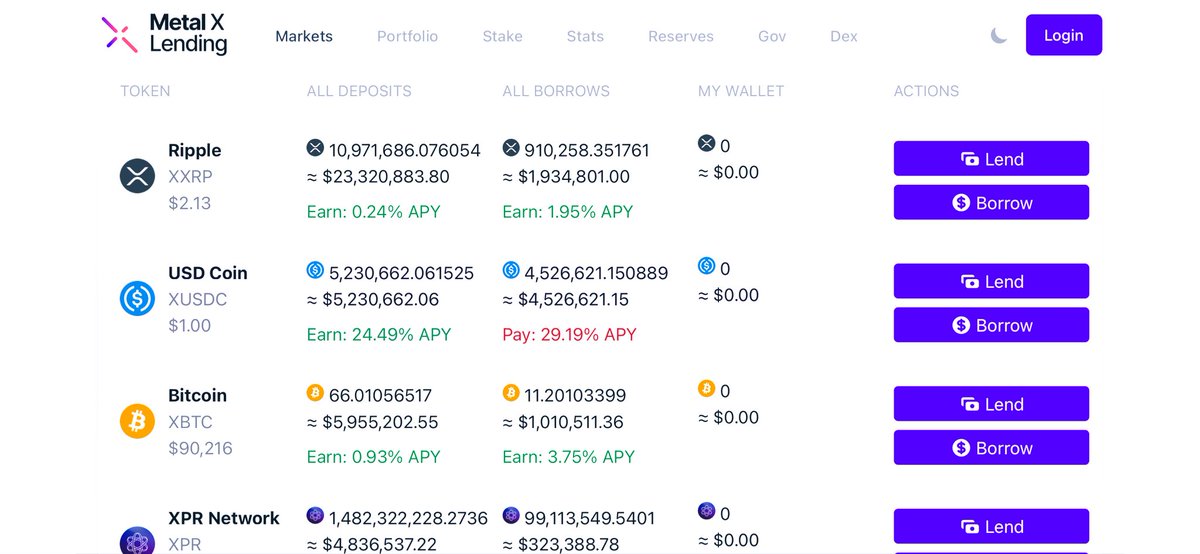Select the XPR Network token name
The image size is (1200, 554).
pyautogui.click(x=224, y=518)
